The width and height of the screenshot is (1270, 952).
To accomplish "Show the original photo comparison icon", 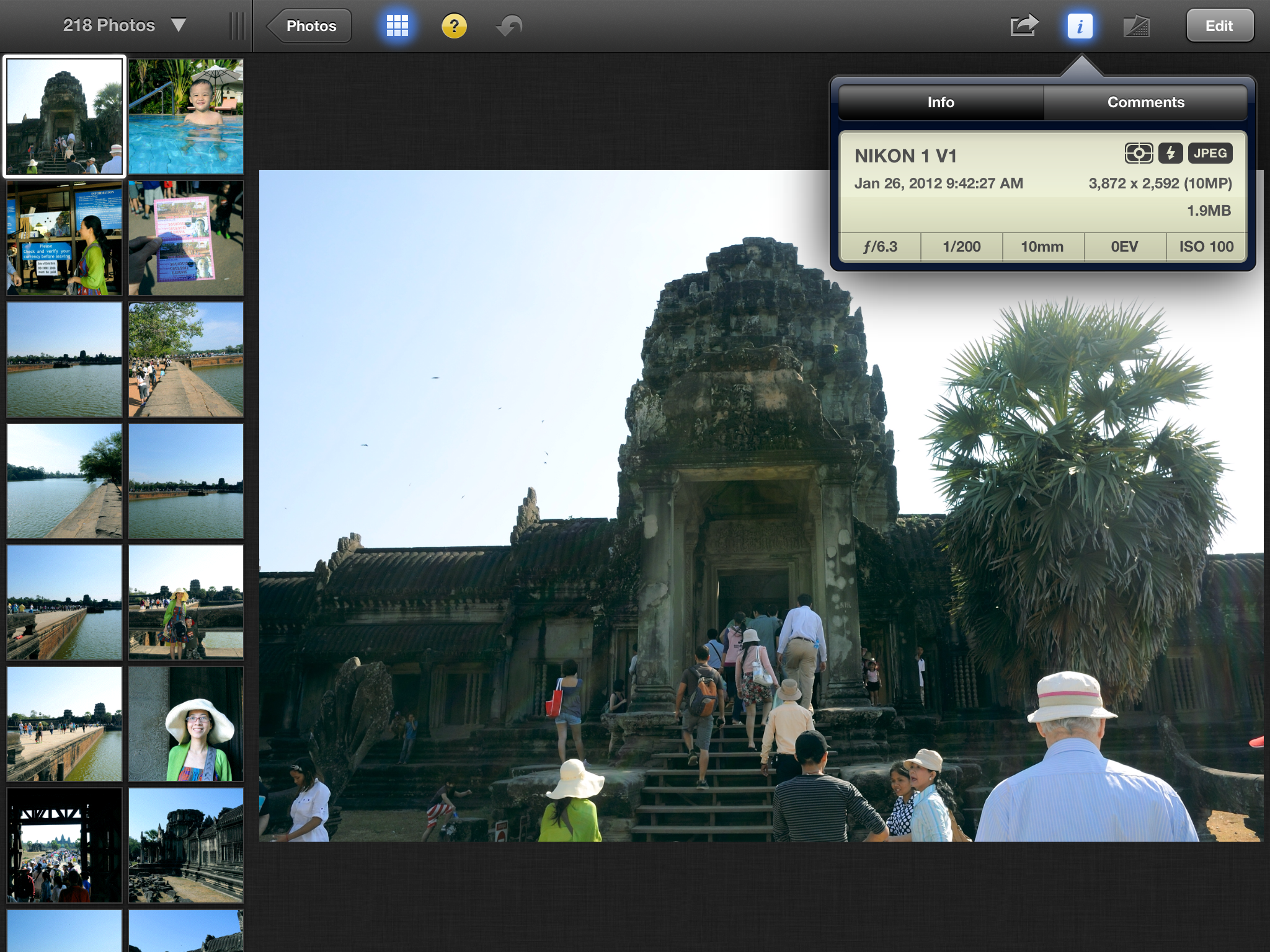I will pos(1136,26).
